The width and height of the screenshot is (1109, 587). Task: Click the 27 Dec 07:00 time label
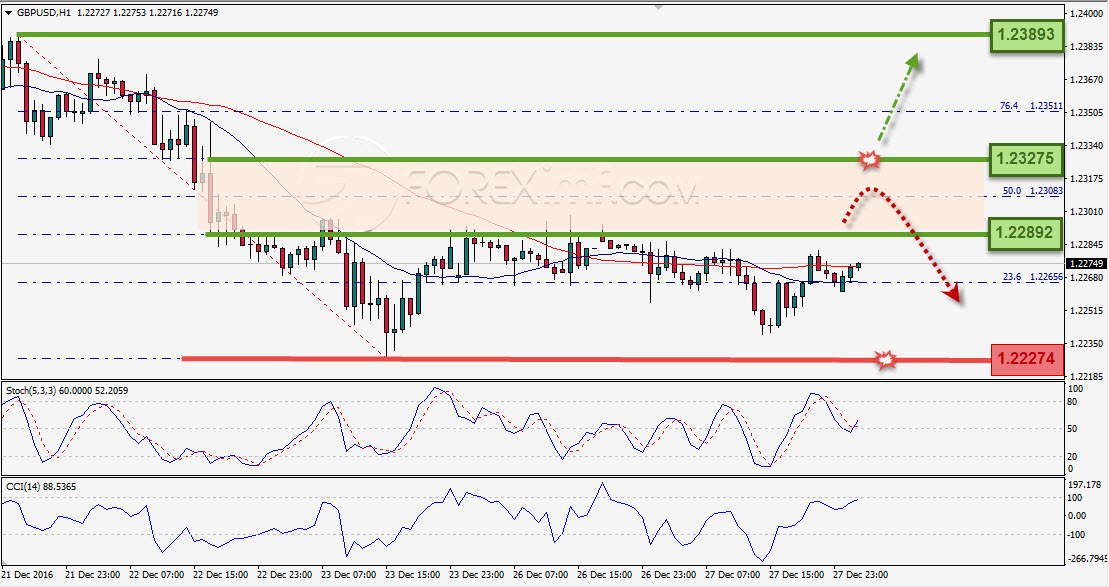733,575
